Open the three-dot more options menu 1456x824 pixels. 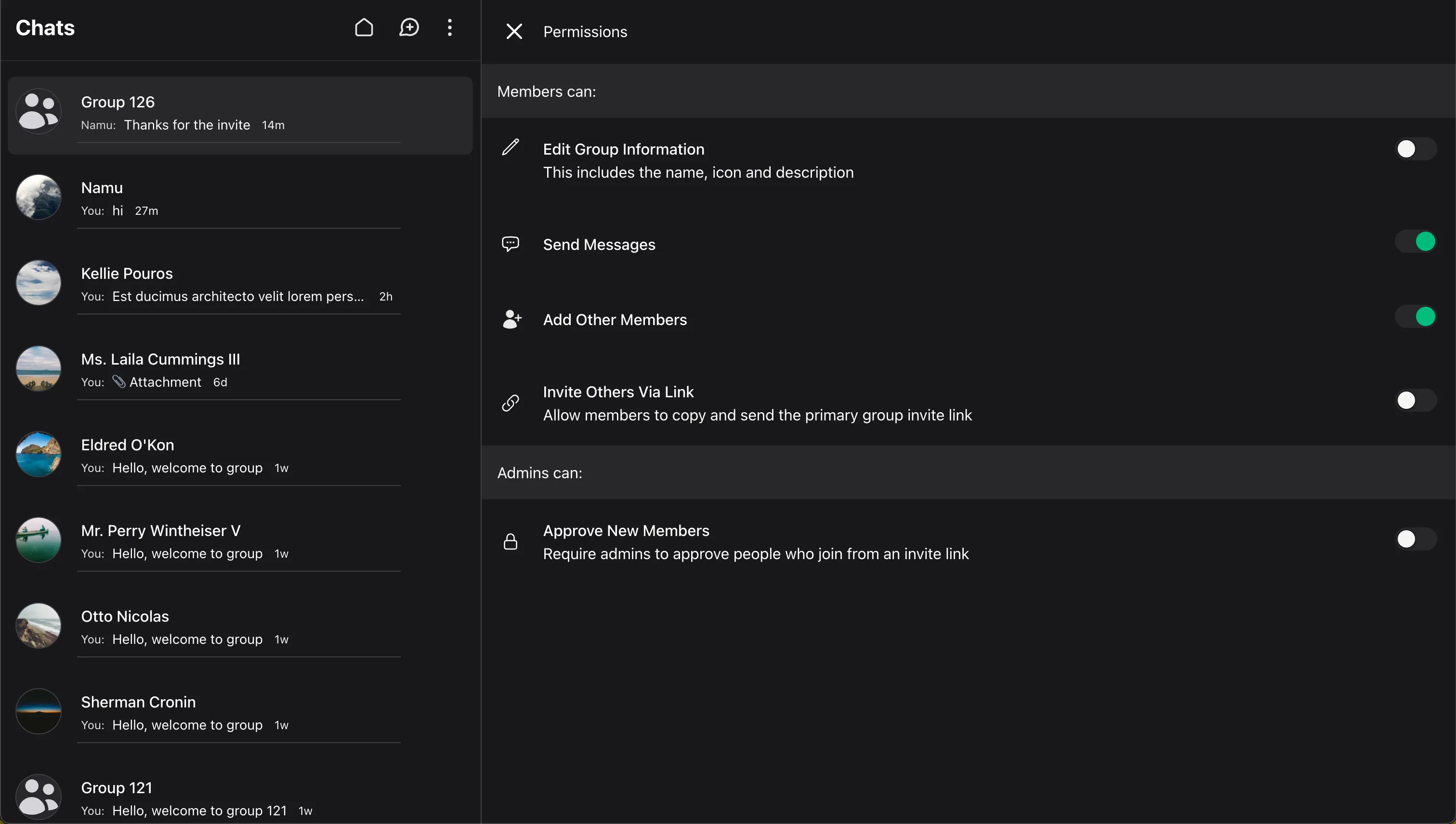click(450, 27)
